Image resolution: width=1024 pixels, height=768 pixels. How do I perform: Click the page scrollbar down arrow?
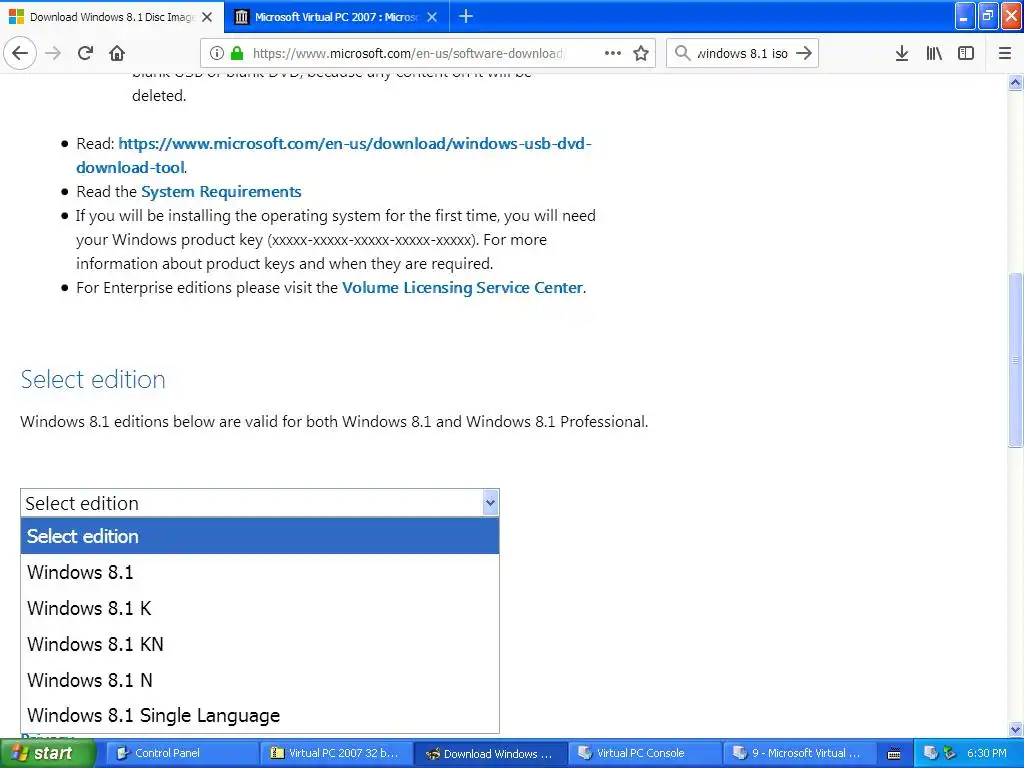click(x=1015, y=729)
